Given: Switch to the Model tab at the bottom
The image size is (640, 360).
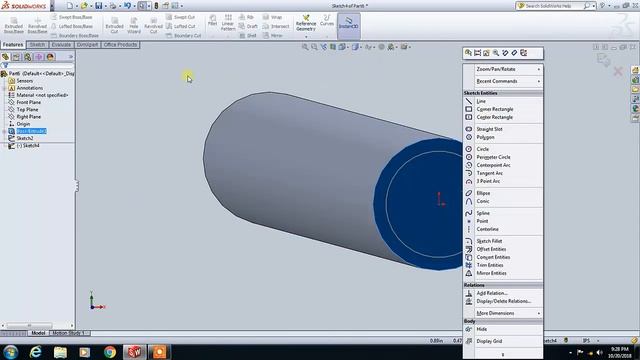Looking at the screenshot, I should tap(38, 333).
